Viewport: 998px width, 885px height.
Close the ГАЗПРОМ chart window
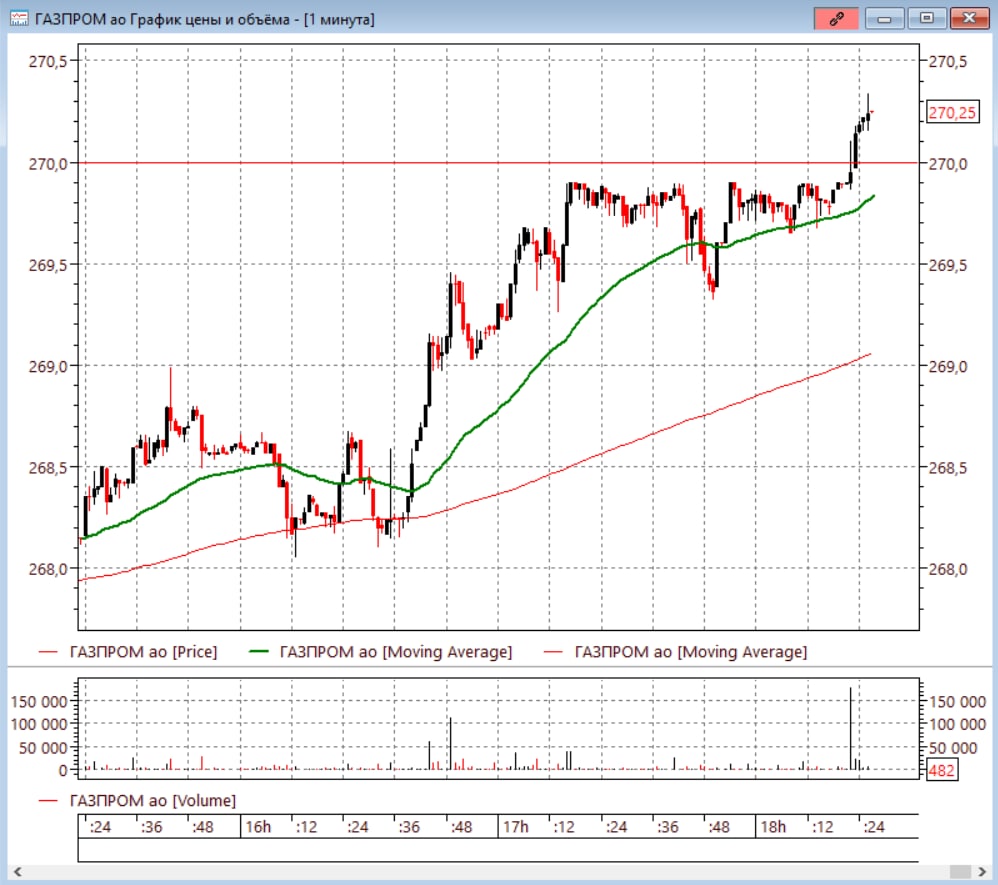tap(969, 18)
